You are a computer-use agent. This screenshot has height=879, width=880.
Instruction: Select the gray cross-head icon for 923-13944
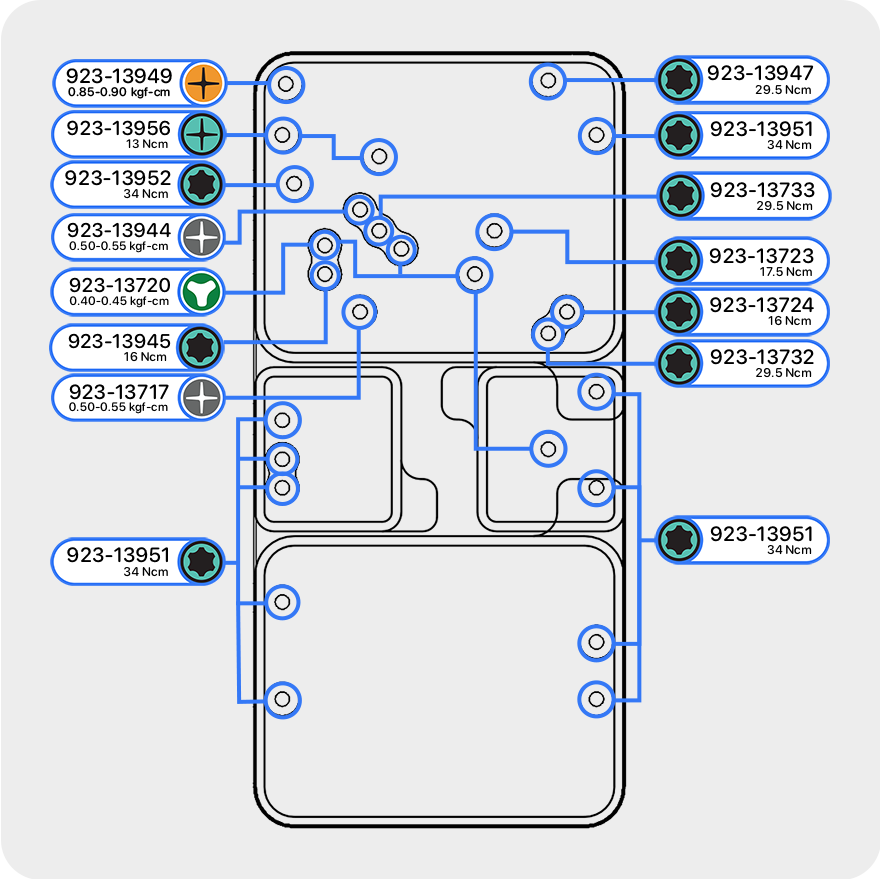tap(202, 237)
